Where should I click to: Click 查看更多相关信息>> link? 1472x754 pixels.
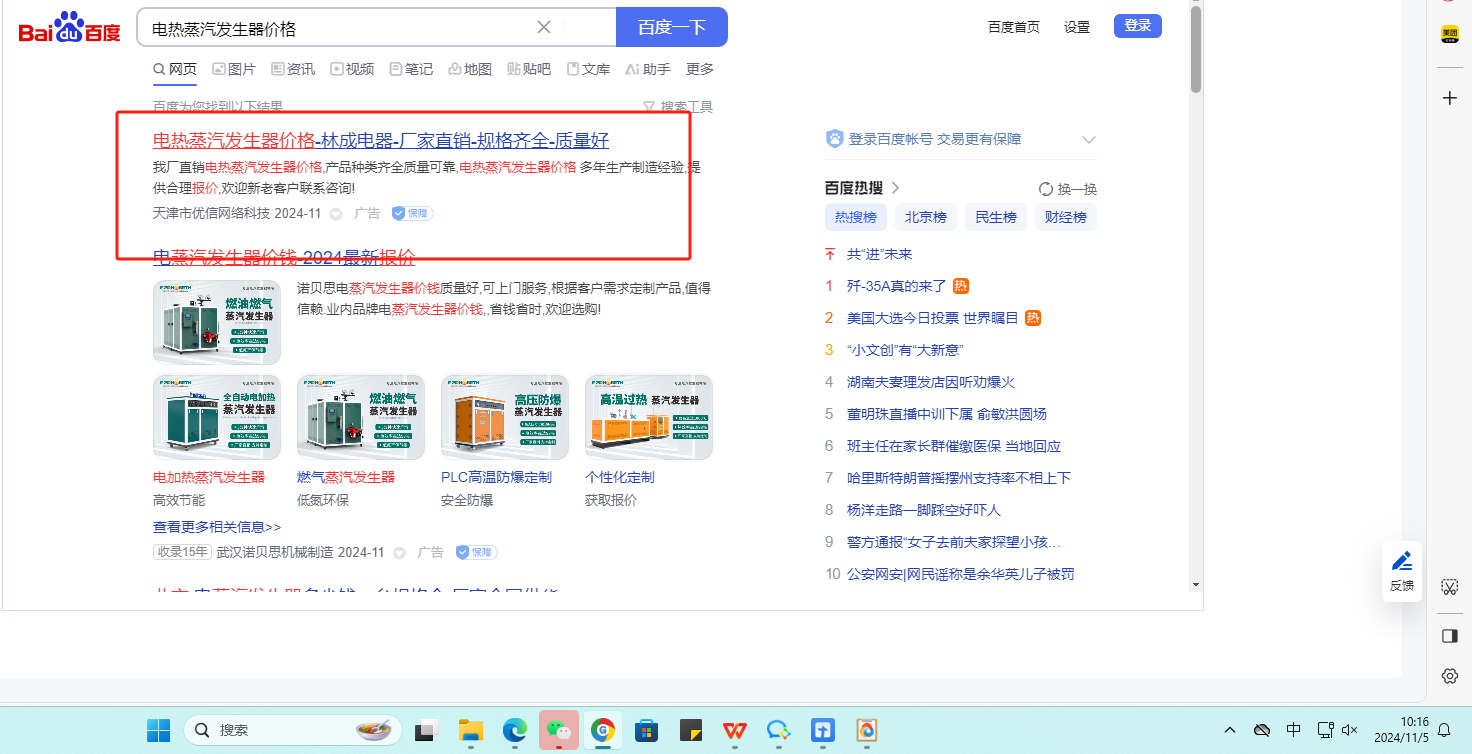217,527
